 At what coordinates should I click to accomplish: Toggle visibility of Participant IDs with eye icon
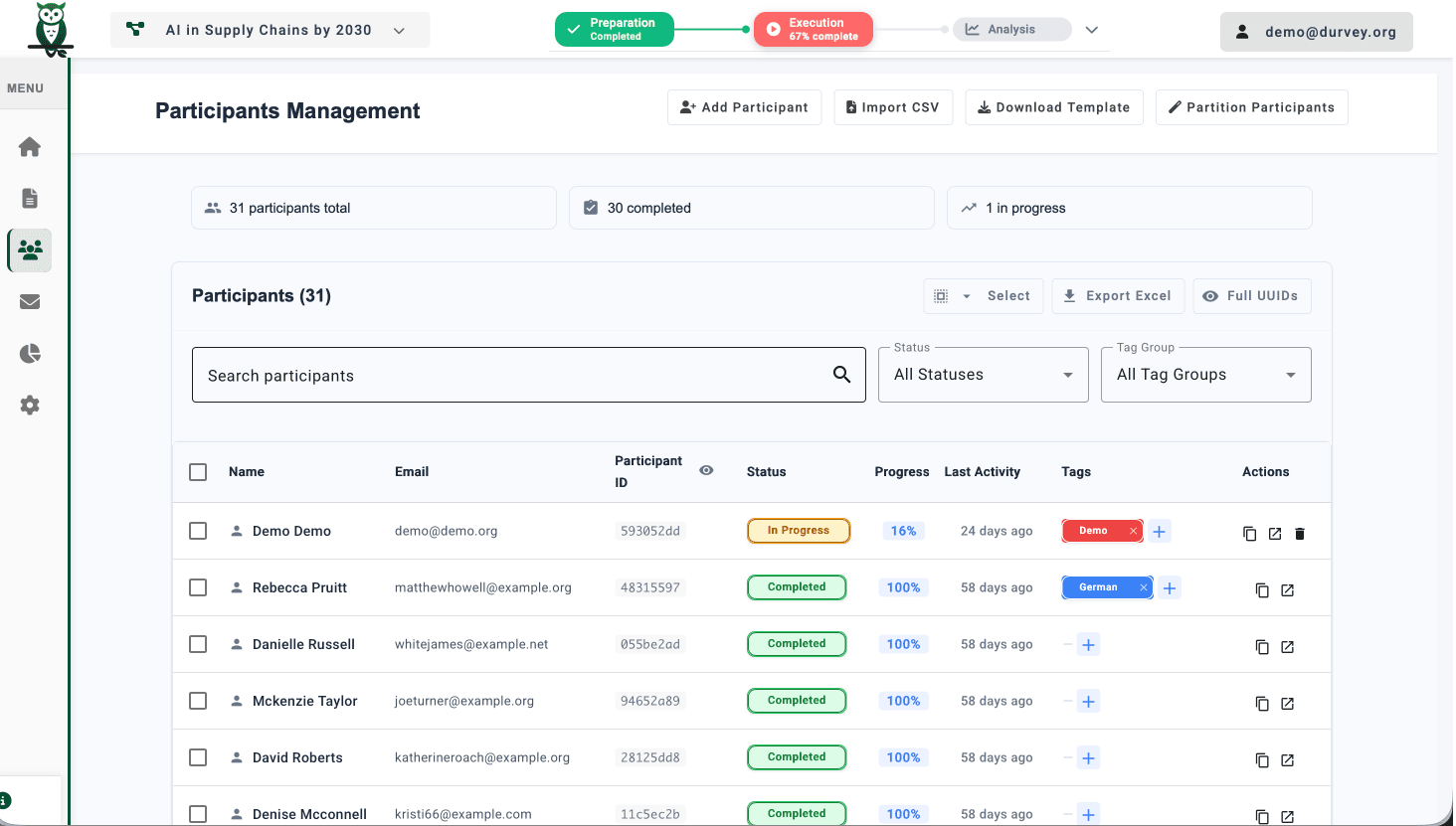pyautogui.click(x=706, y=470)
